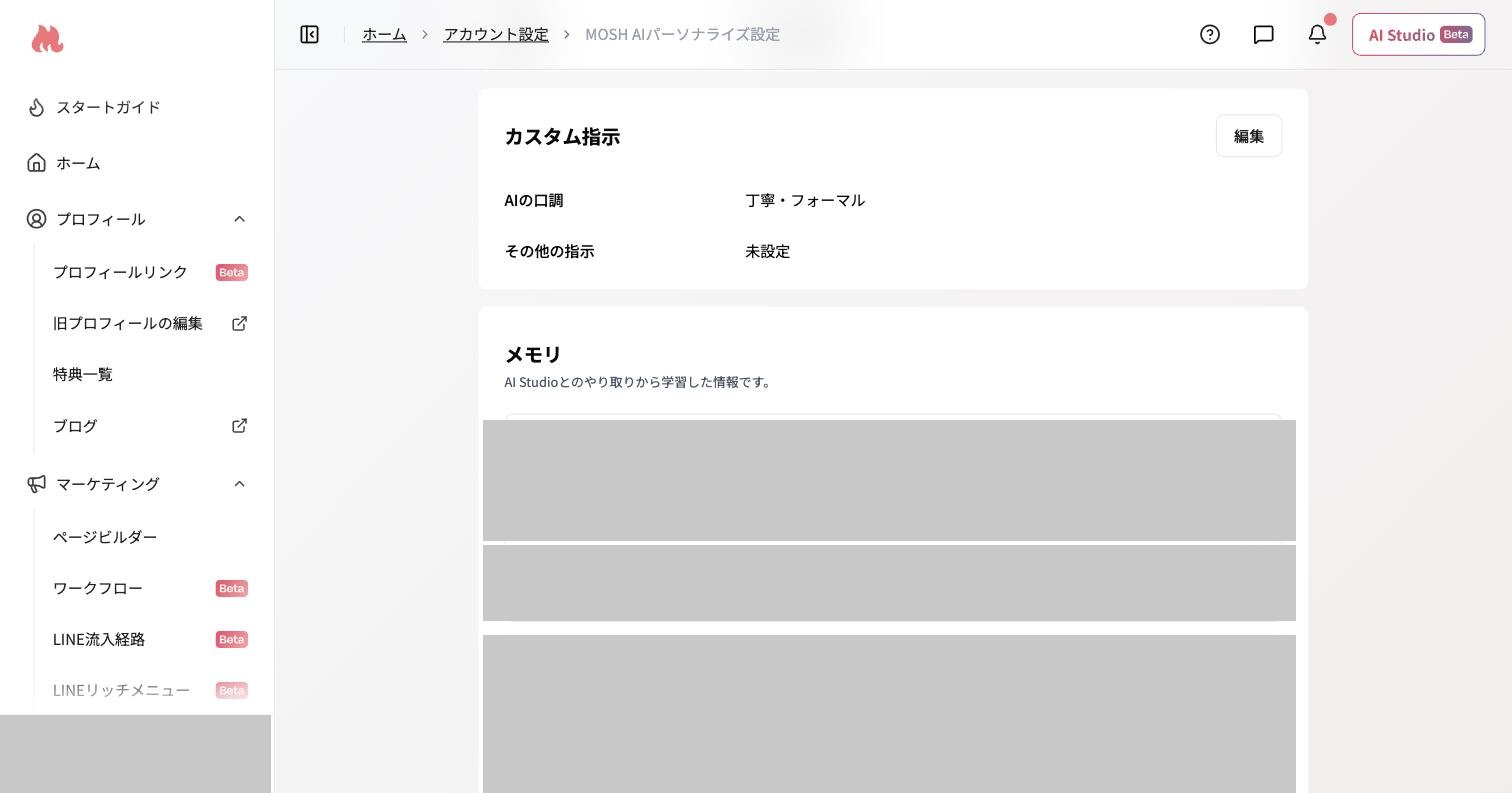Click the flame icon beside スタートガイド

click(x=37, y=107)
